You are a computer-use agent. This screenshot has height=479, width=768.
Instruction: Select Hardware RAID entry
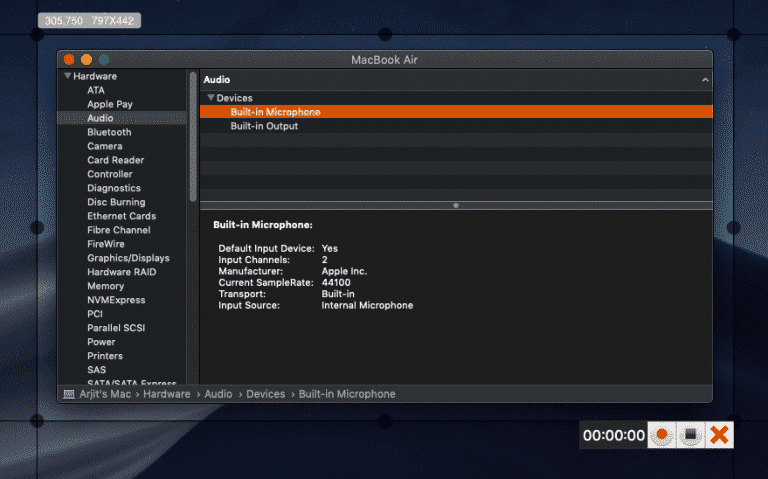click(121, 272)
